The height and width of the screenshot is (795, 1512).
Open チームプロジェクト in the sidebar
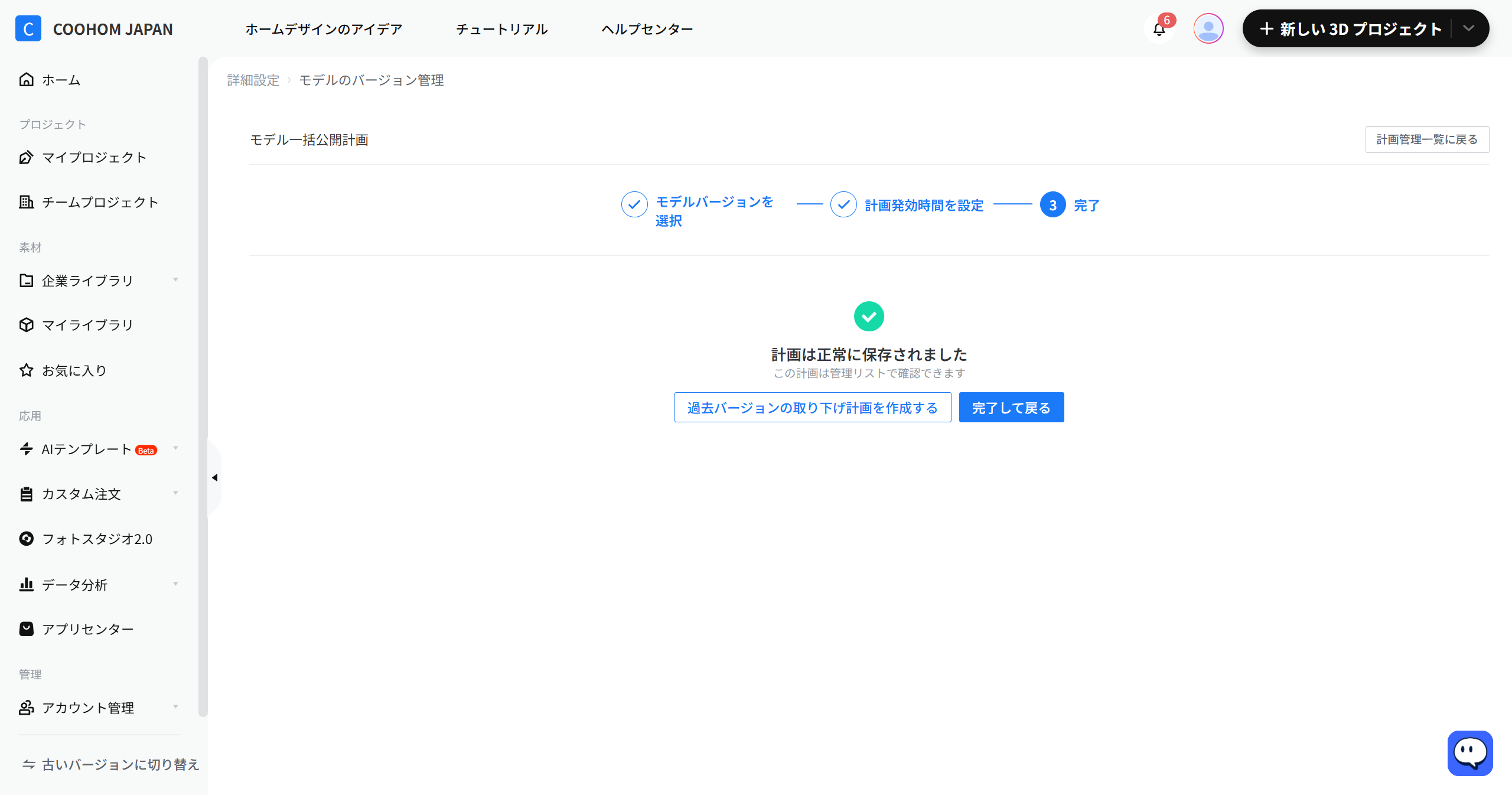click(x=100, y=202)
